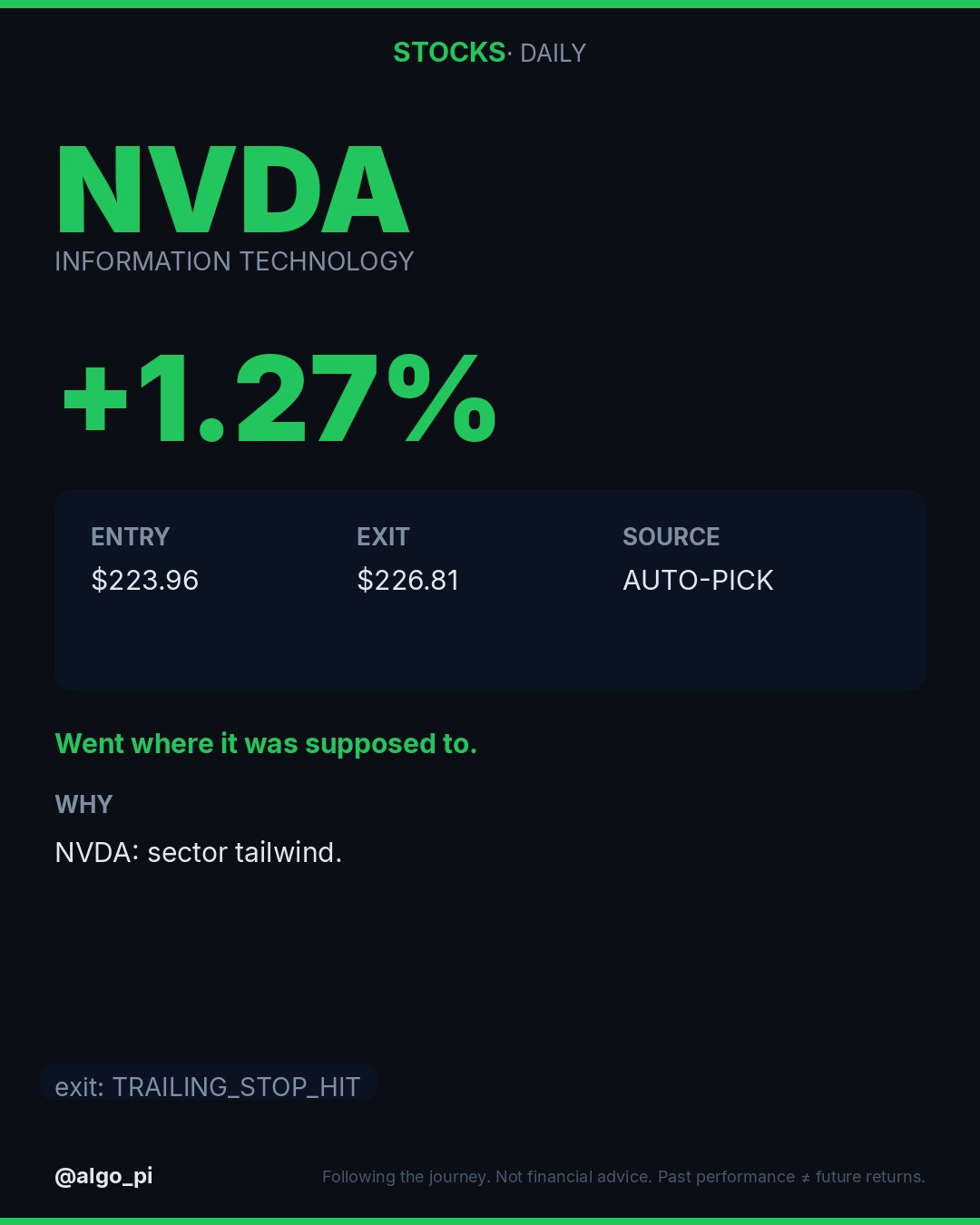
Task: Click the WHY section heading
Action: [x=83, y=805]
